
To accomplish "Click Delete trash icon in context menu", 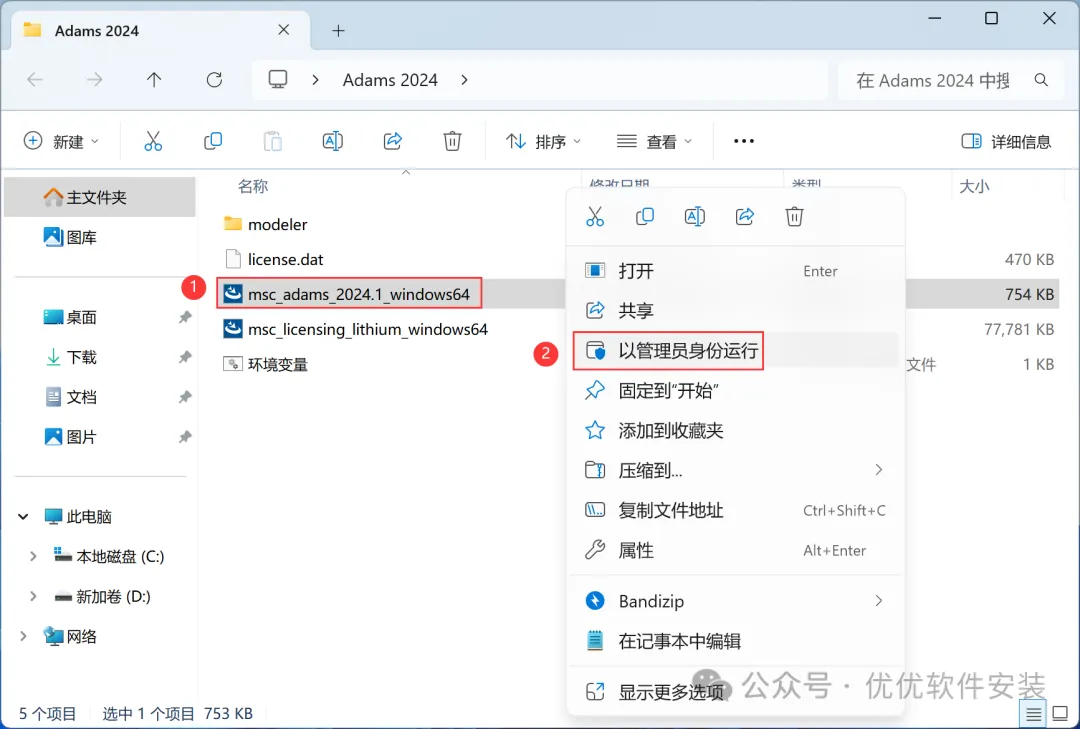I will point(794,216).
